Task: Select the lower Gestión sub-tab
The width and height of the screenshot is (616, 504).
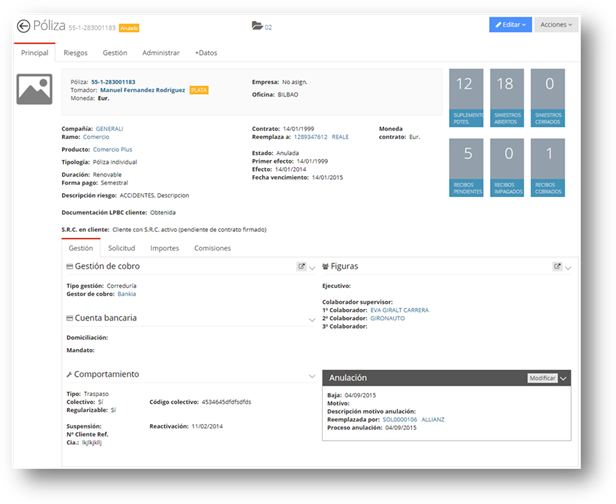Action: (81, 248)
